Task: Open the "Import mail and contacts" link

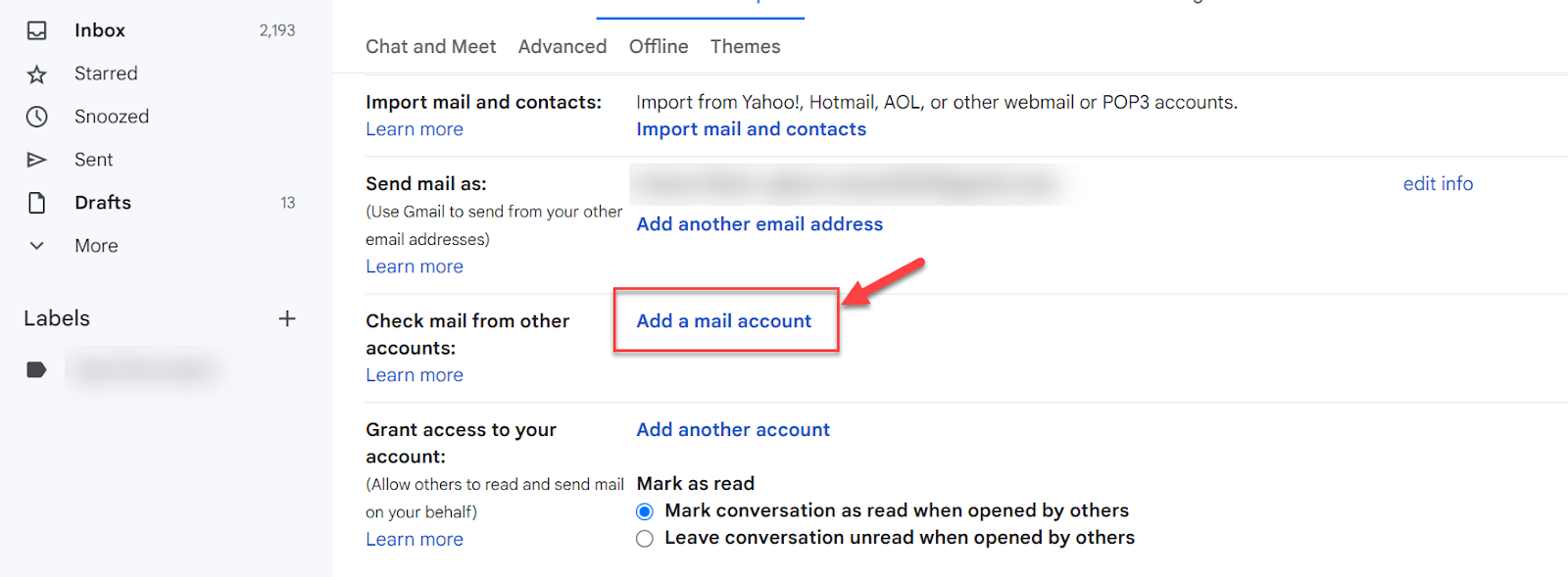Action: click(x=751, y=128)
